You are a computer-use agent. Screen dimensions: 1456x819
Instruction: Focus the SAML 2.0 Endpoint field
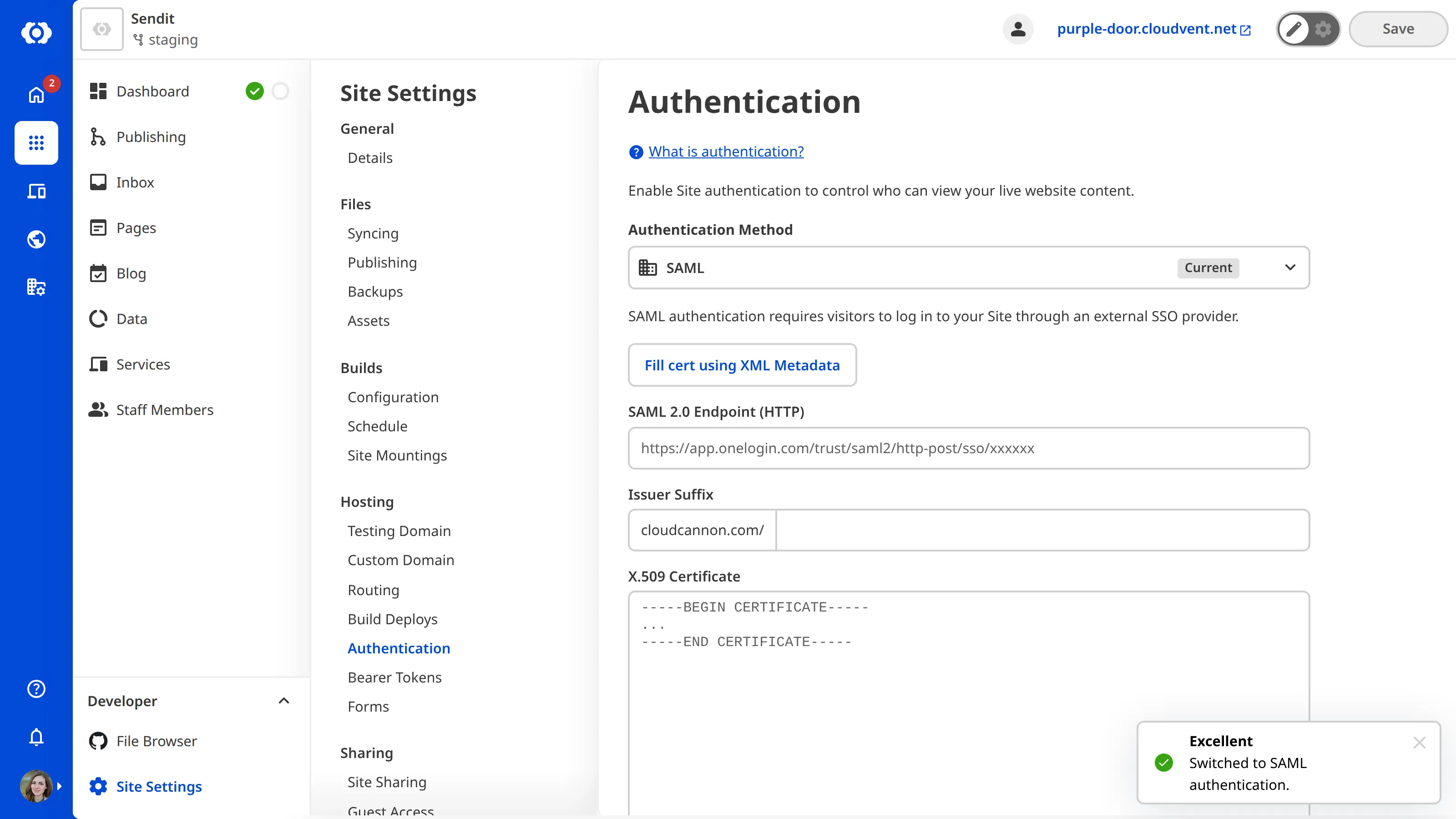969,448
